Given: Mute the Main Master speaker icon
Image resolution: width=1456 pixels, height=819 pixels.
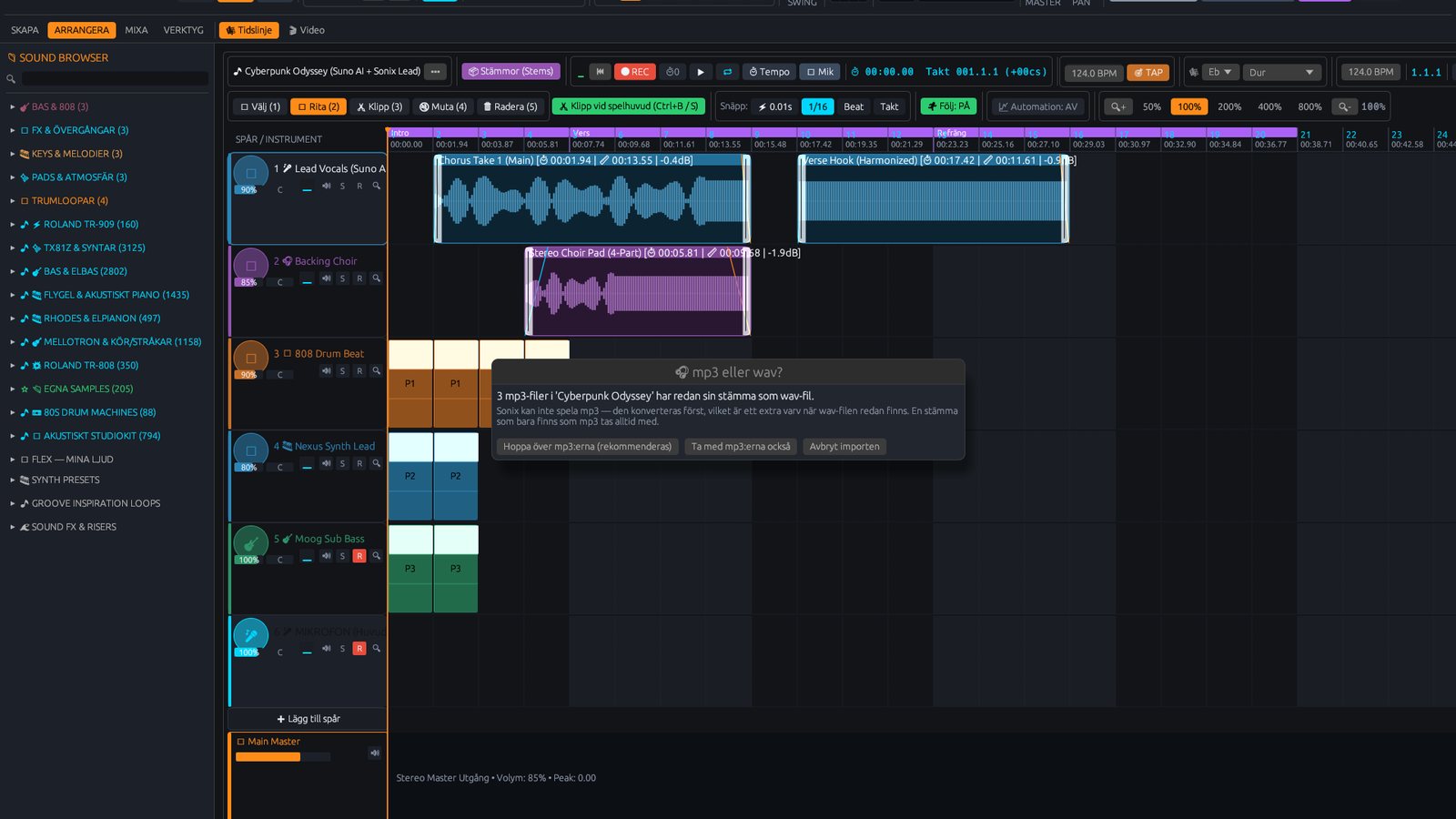Looking at the screenshot, I should (x=374, y=753).
